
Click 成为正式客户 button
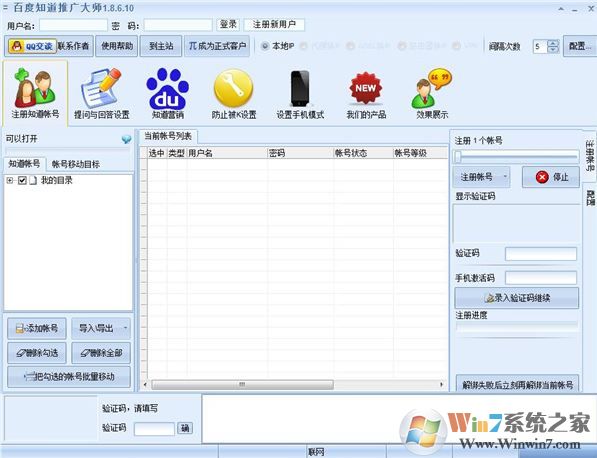tap(217, 46)
